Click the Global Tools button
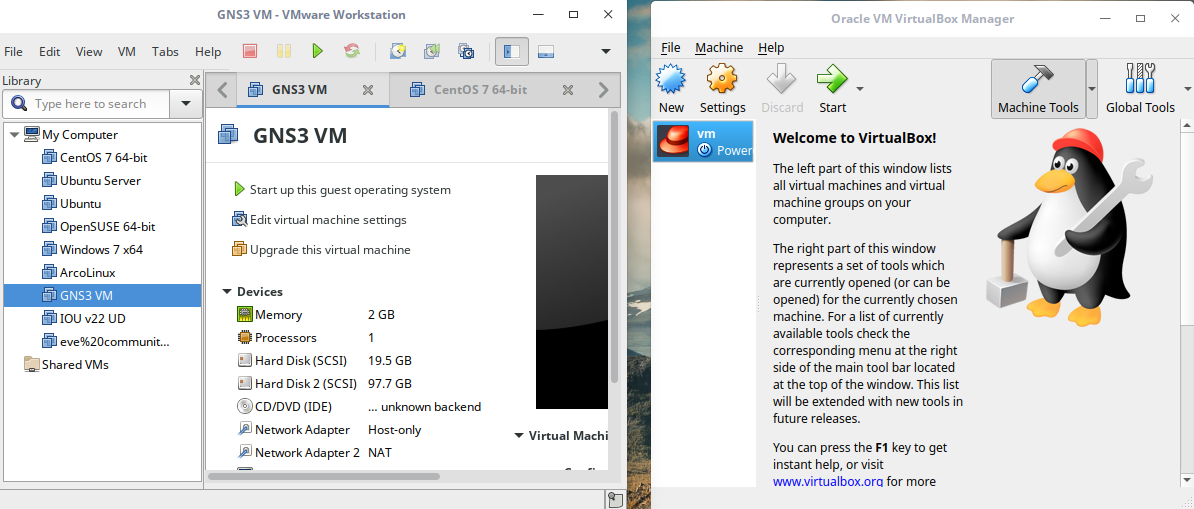Image resolution: width=1194 pixels, height=509 pixels. click(x=1140, y=89)
